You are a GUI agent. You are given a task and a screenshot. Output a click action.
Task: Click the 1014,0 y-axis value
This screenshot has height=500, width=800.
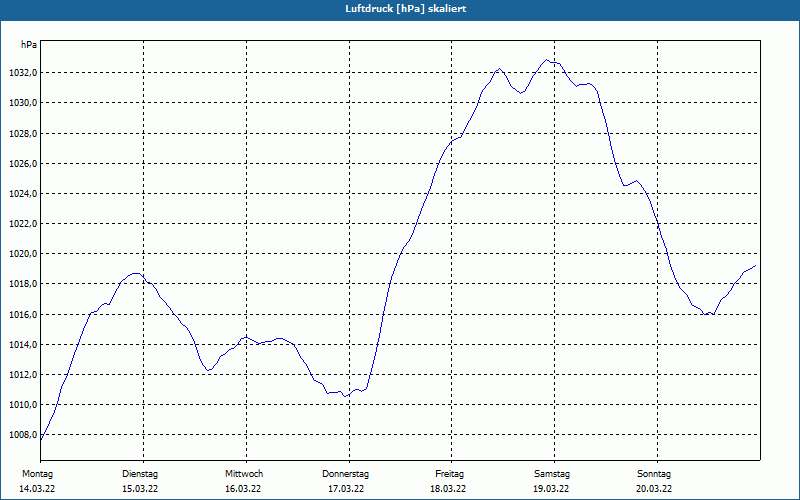point(23,345)
